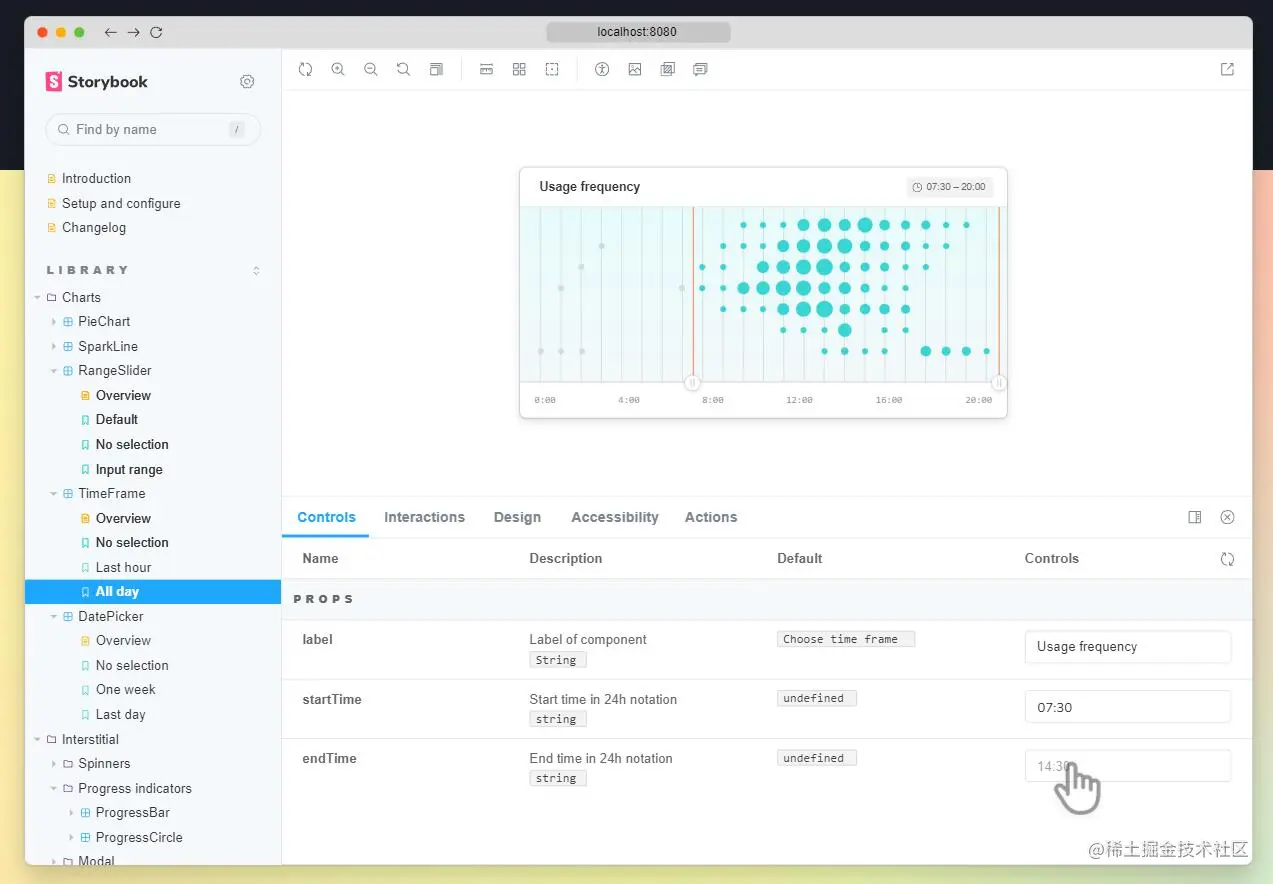Remount the component with the sync icon
1273x884 pixels.
(306, 69)
